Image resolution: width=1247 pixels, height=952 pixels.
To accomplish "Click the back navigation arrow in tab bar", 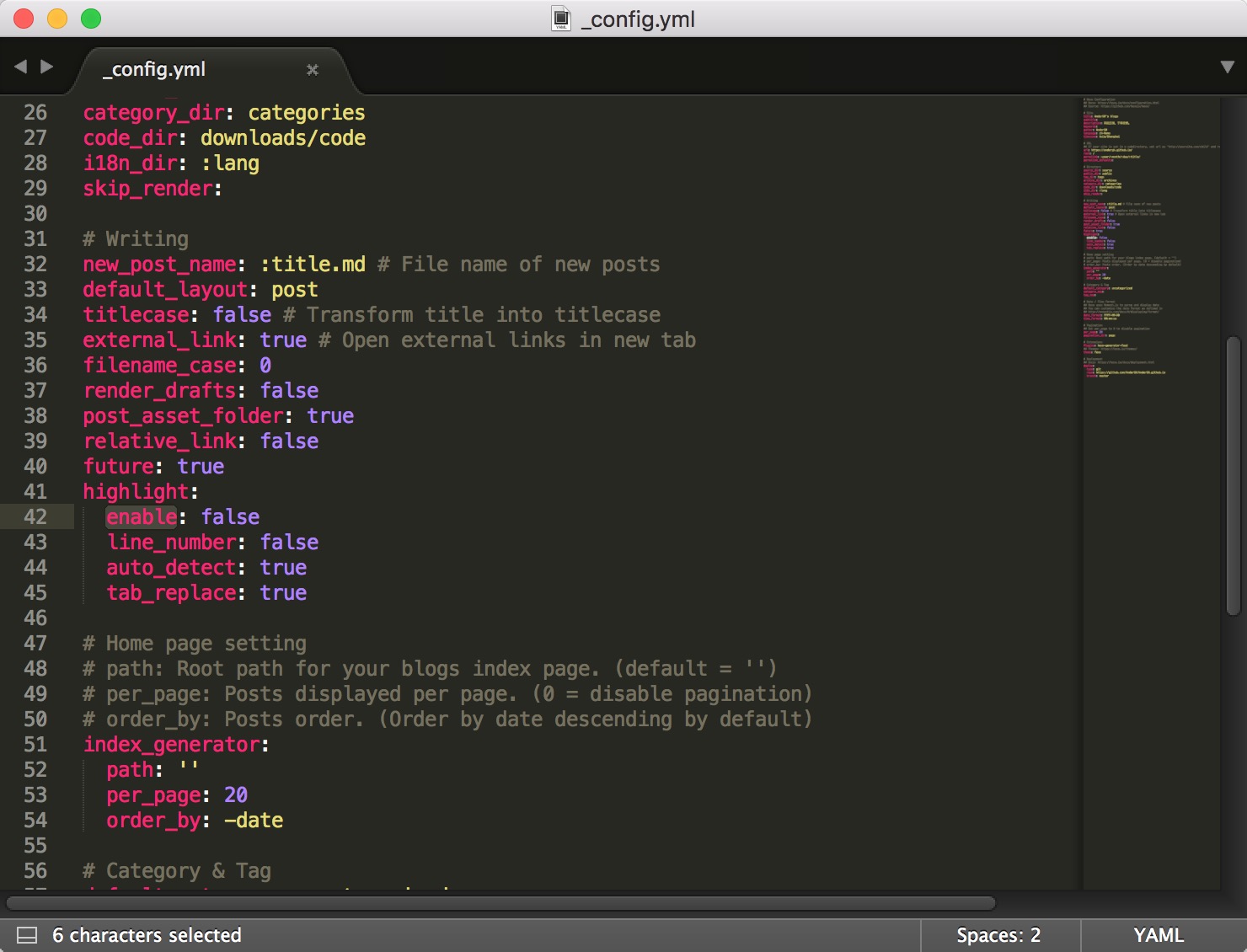I will pyautogui.click(x=21, y=67).
